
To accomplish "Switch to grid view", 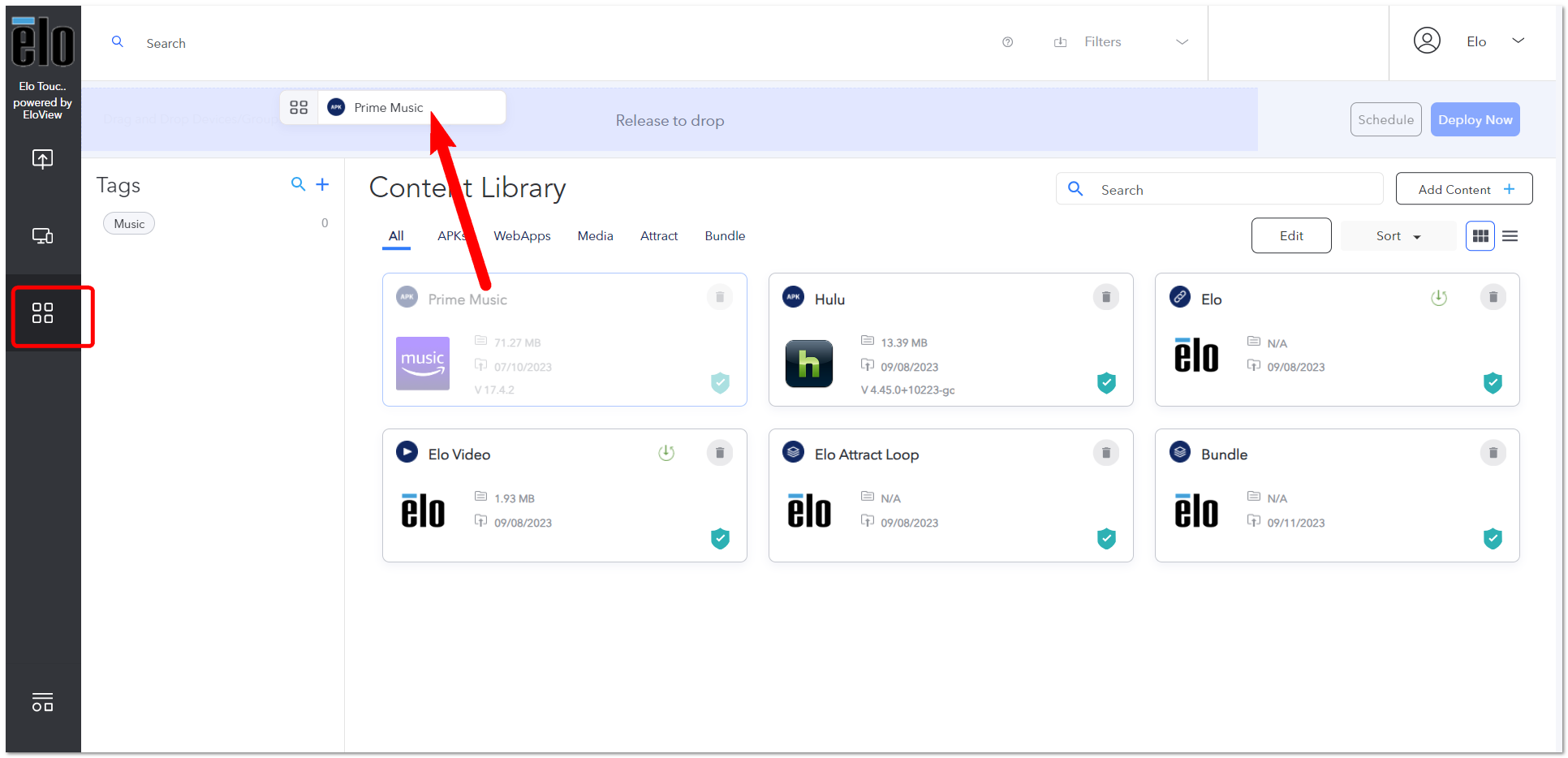I will tap(1480, 236).
